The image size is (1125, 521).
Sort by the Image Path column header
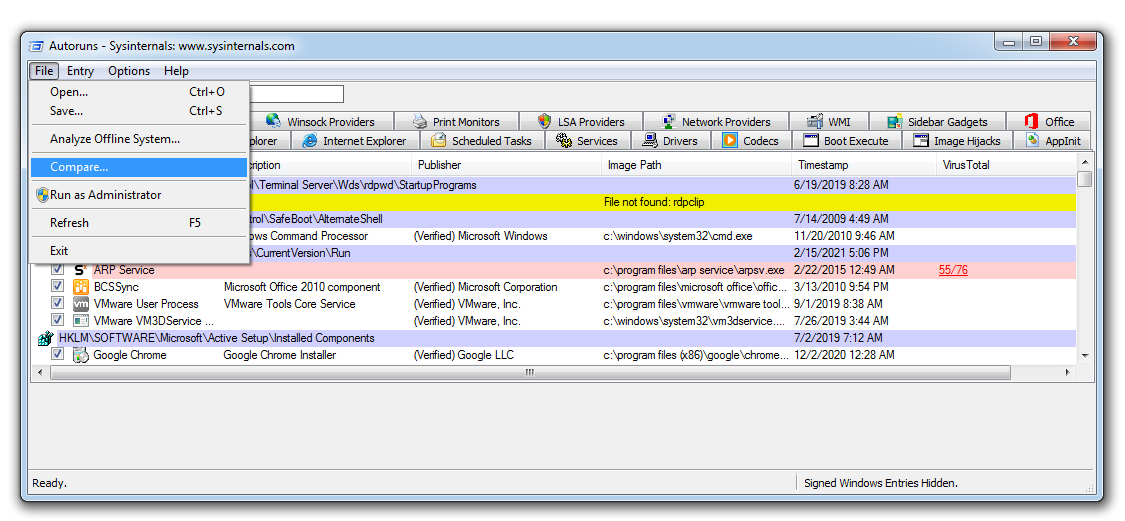(697, 165)
